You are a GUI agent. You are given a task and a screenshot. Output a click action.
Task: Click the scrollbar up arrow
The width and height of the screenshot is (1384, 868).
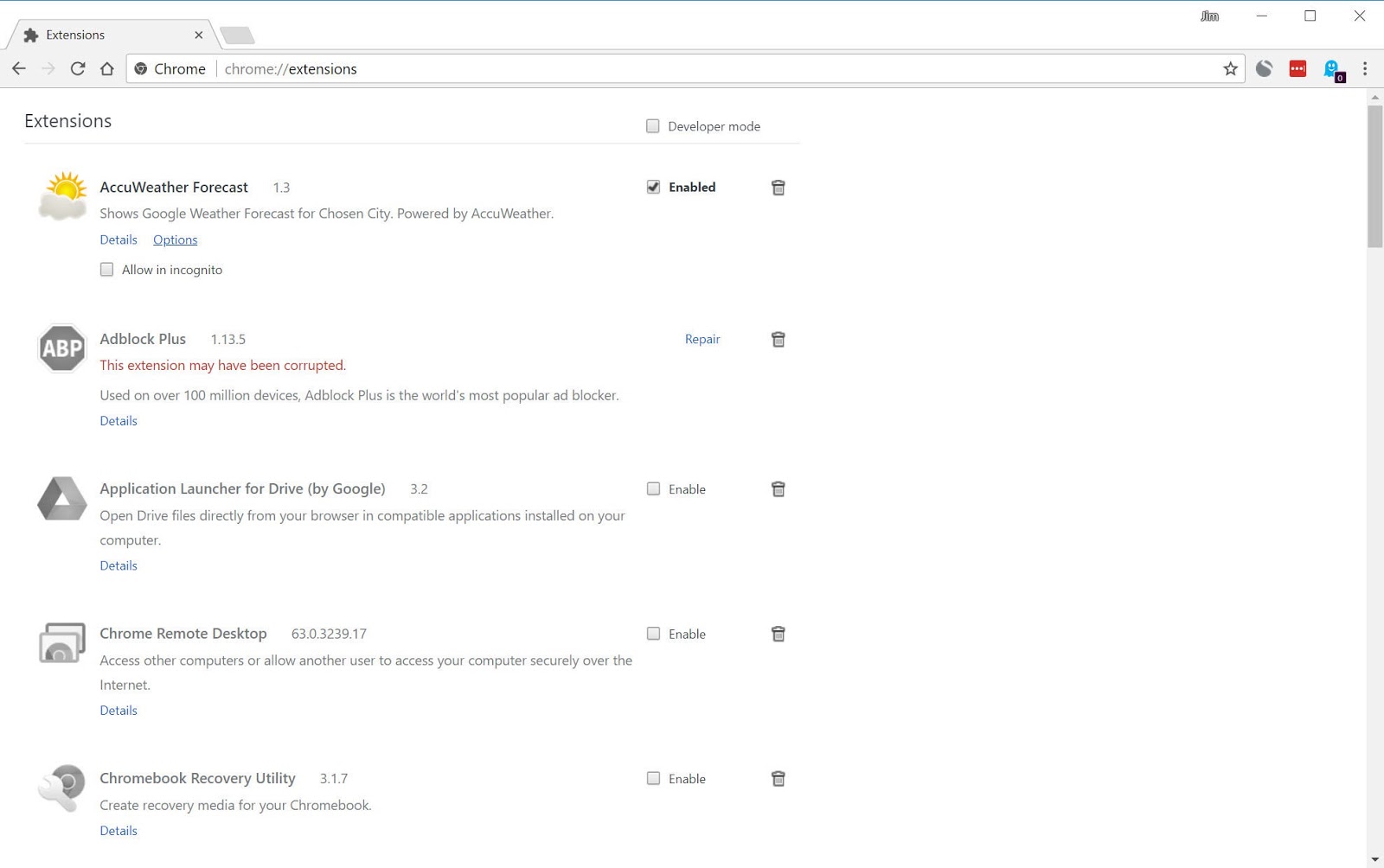1374,98
